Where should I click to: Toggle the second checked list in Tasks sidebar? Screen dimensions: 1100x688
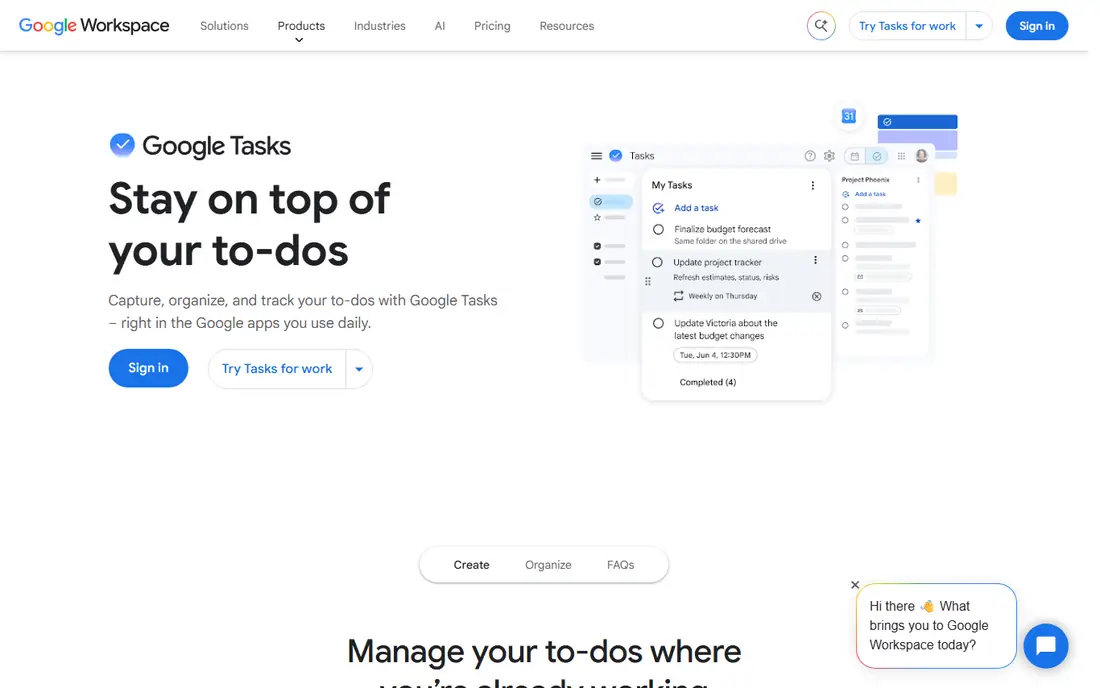click(x=597, y=262)
